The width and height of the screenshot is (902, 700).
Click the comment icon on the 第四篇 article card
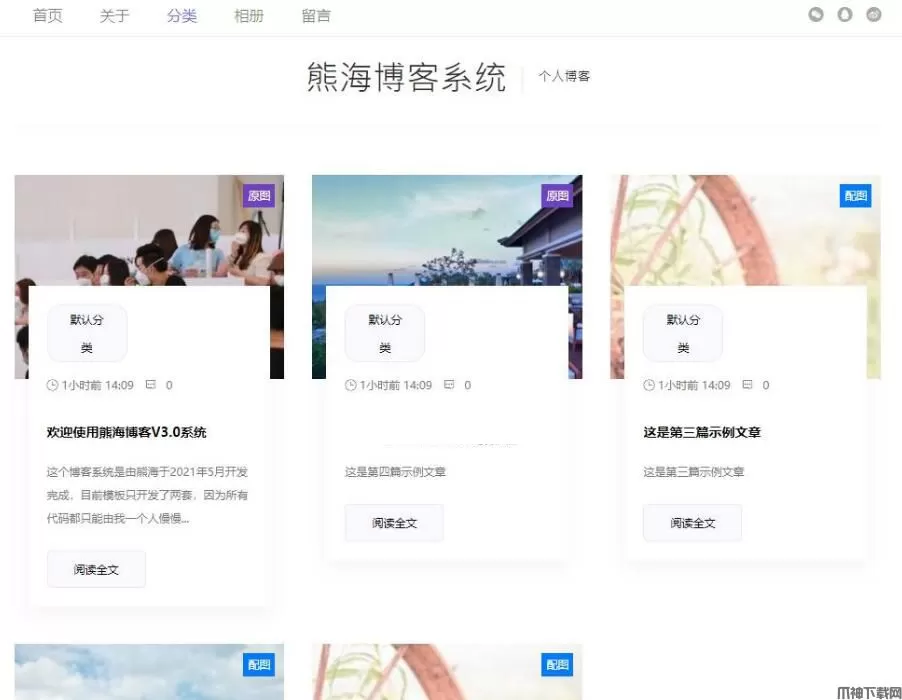tap(449, 384)
